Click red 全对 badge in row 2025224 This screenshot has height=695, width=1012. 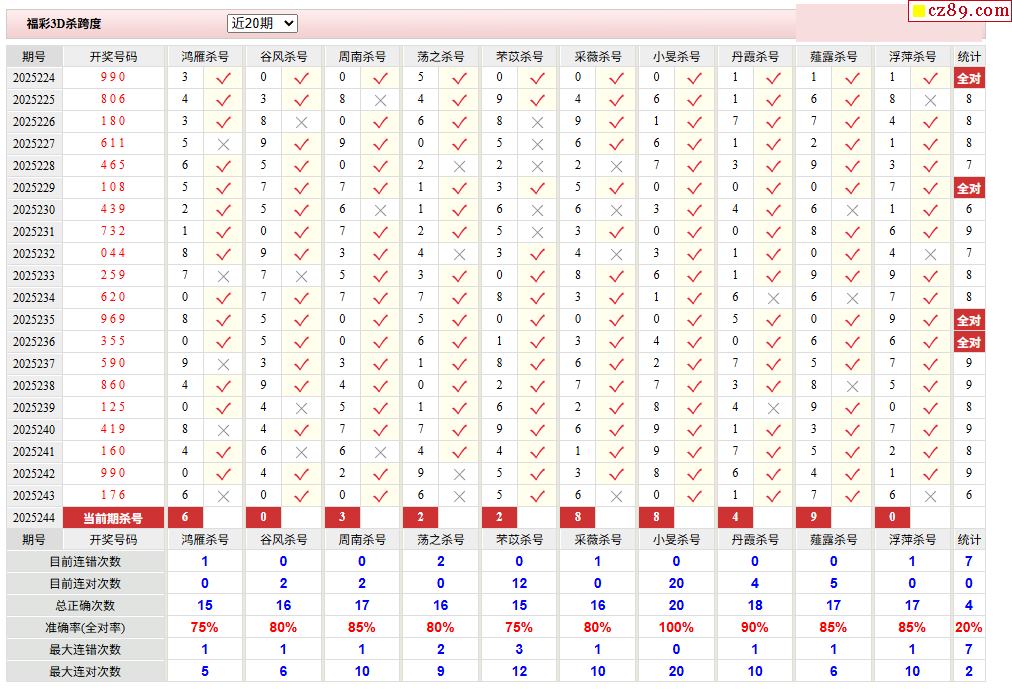tap(969, 78)
